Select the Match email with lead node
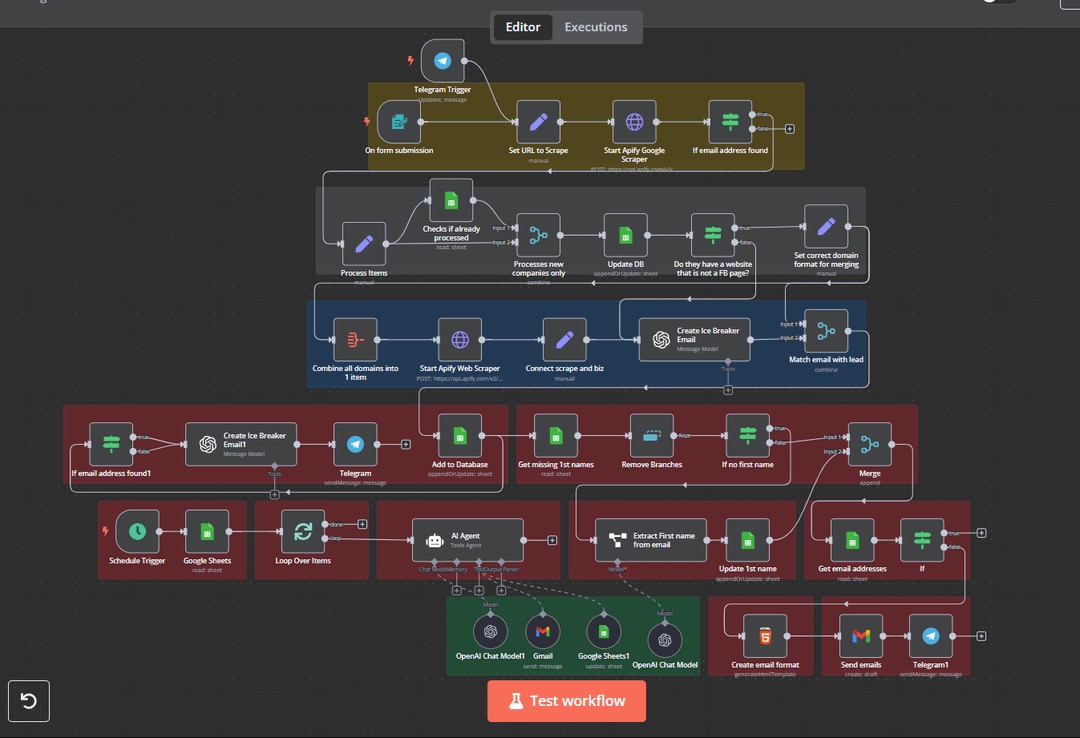The width and height of the screenshot is (1080, 738). (826, 331)
